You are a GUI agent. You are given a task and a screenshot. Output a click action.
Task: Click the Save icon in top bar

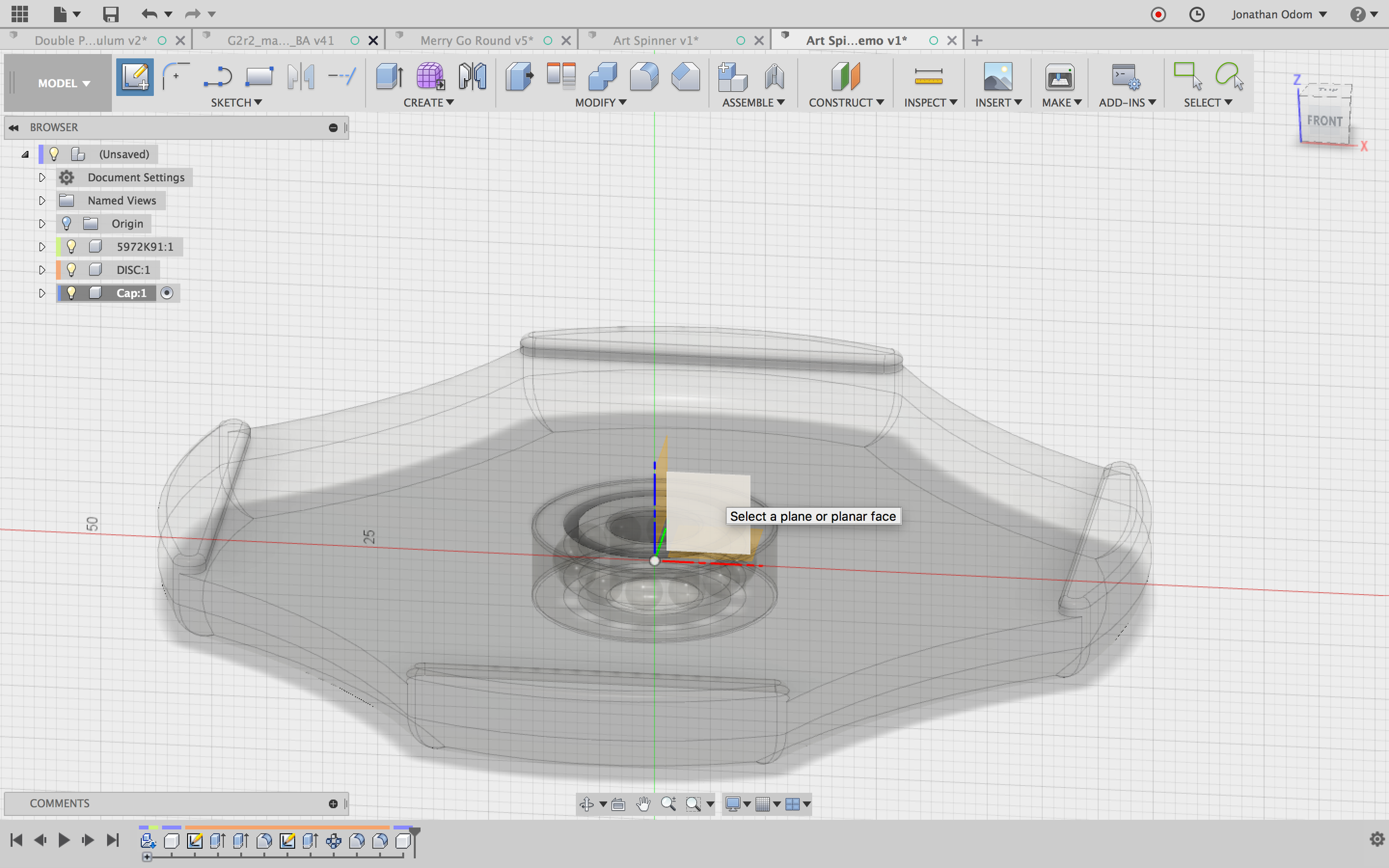point(111,14)
